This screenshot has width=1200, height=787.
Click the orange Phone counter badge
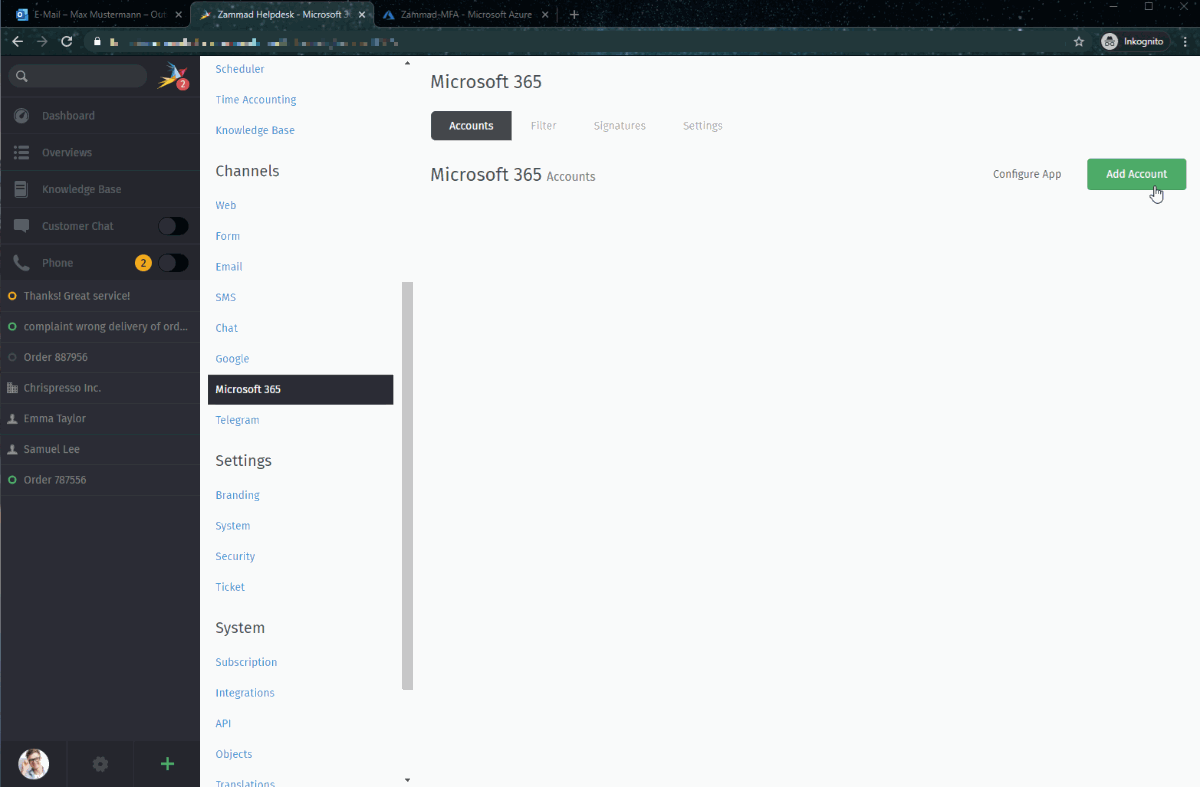click(x=143, y=263)
